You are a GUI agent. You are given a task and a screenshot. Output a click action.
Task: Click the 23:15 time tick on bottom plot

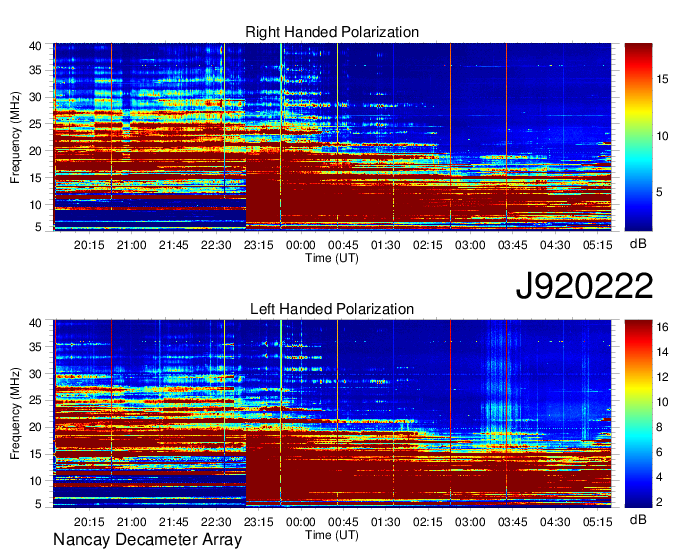(x=258, y=522)
